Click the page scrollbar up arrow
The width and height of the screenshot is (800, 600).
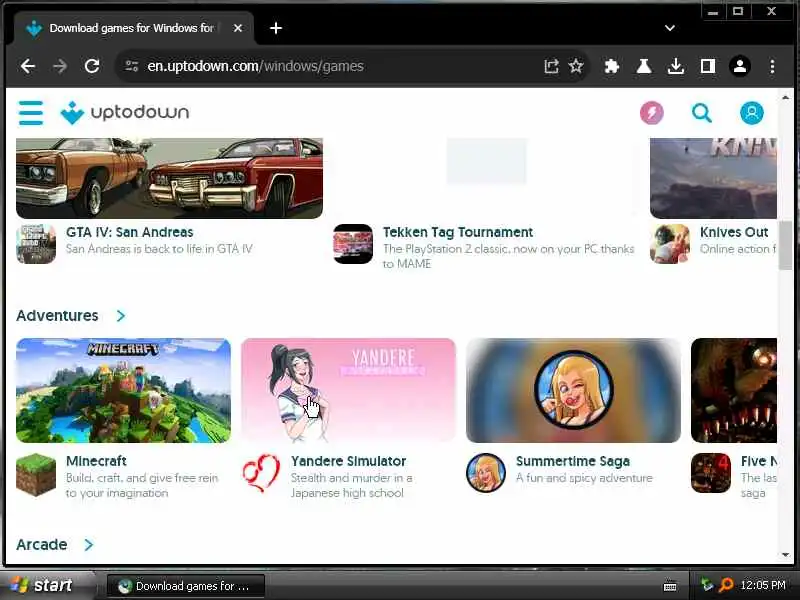pos(785,97)
